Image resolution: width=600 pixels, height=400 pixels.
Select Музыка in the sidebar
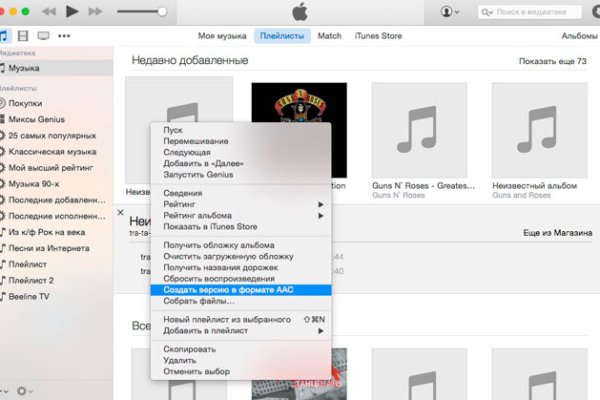(x=56, y=68)
